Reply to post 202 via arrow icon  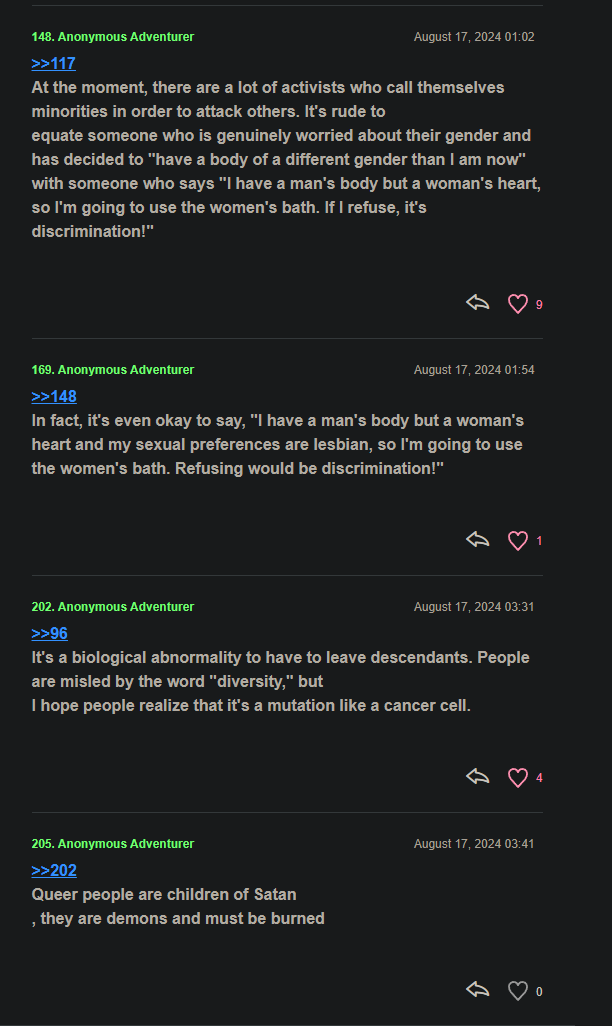(x=477, y=777)
